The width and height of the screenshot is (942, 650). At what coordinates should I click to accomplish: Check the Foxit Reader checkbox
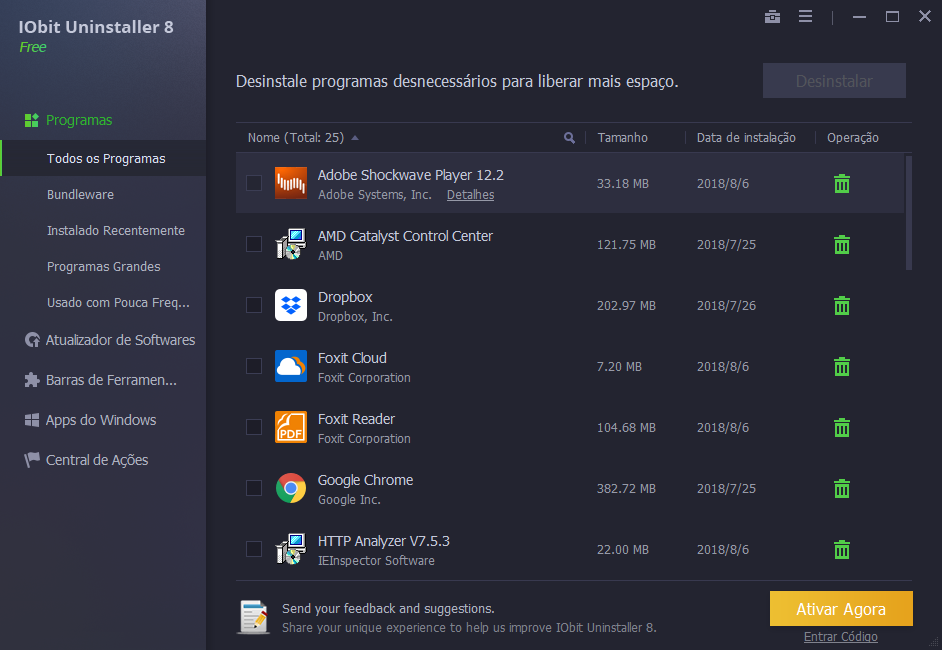(x=254, y=427)
